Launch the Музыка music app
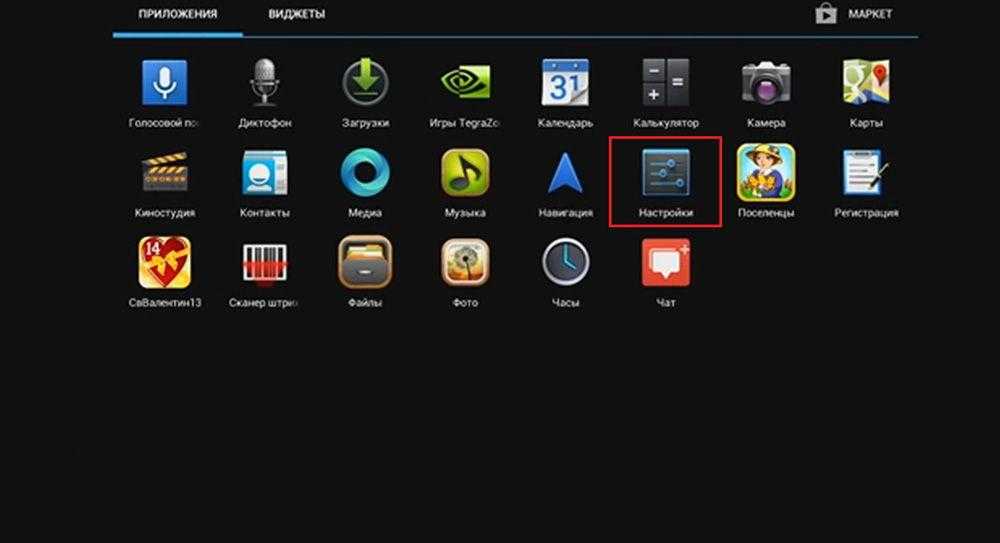 pyautogui.click(x=465, y=173)
